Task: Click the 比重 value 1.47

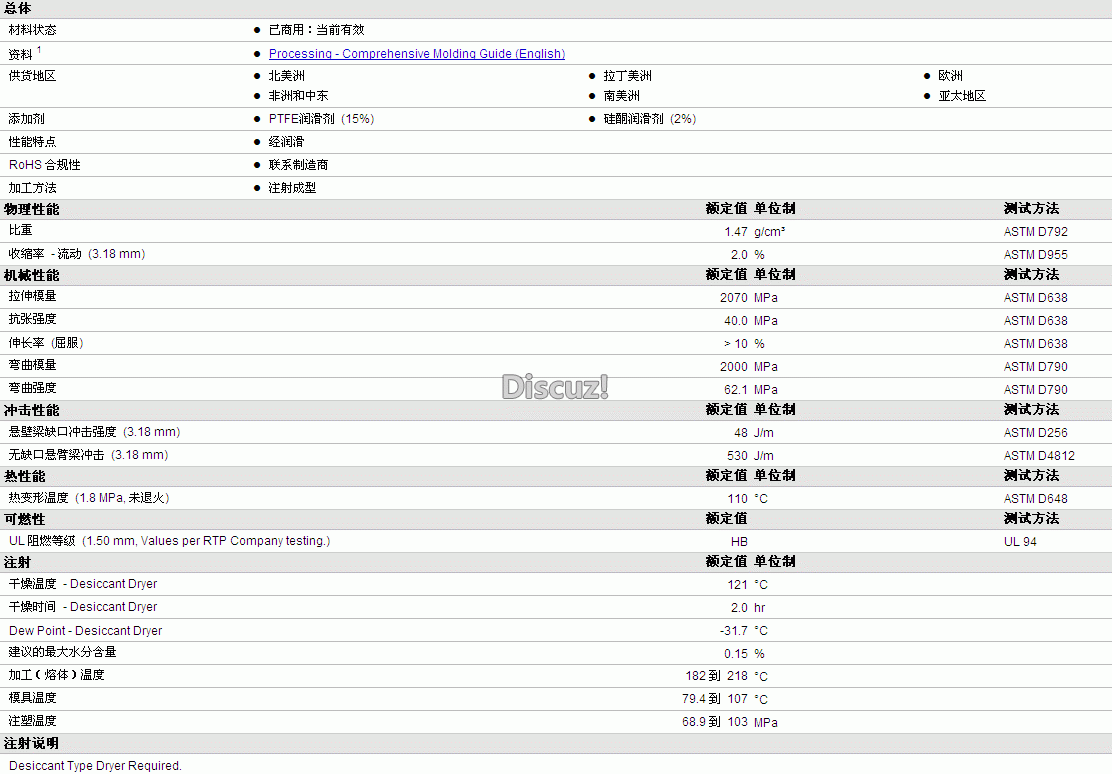Action: 735,232
